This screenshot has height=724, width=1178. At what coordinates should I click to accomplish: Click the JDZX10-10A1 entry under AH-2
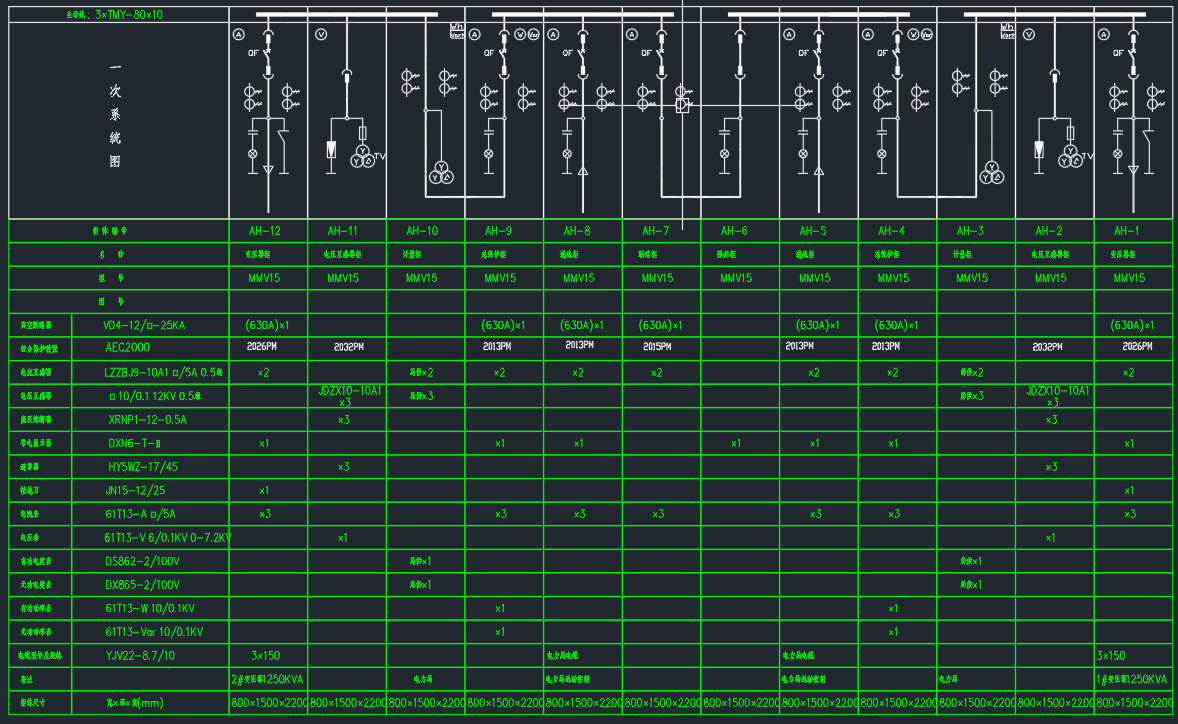point(1054,391)
